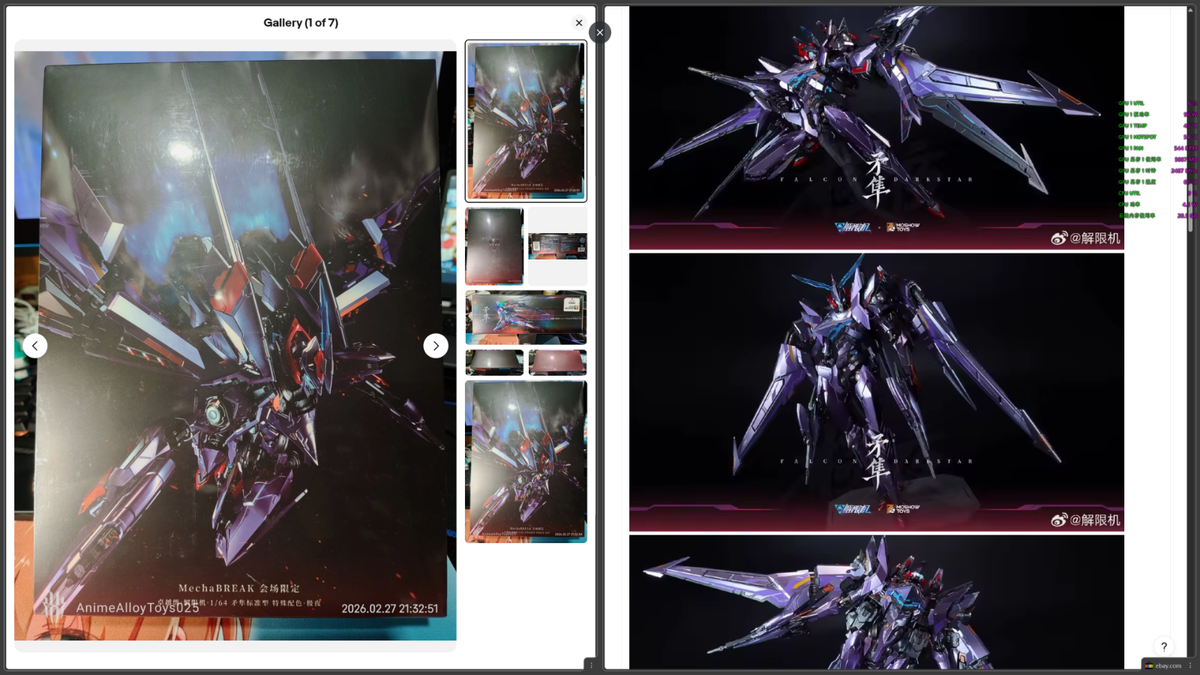Open the three-dot menu next to ebay.com
Image resolution: width=1200 pixels, height=675 pixels.
(1190, 665)
